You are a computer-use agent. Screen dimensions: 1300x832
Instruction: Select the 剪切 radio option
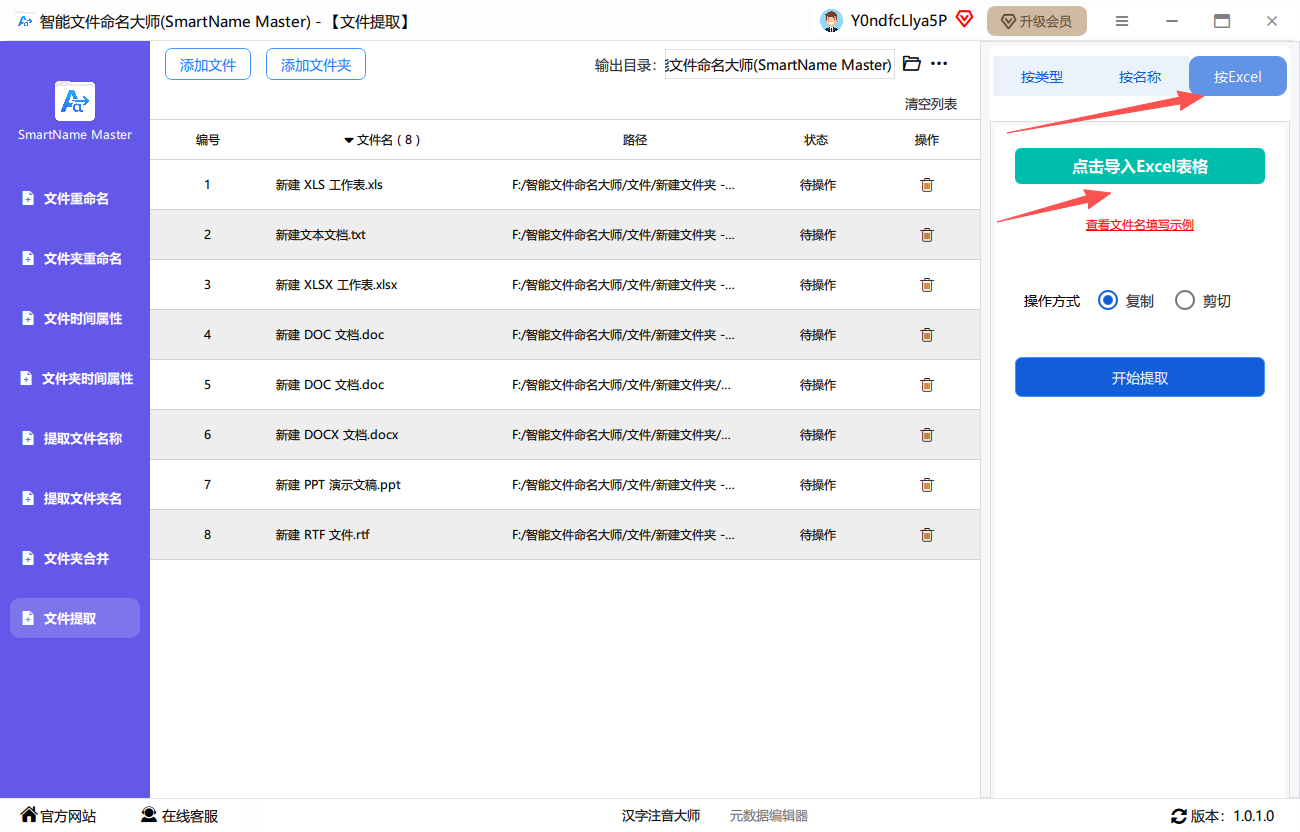point(1185,301)
